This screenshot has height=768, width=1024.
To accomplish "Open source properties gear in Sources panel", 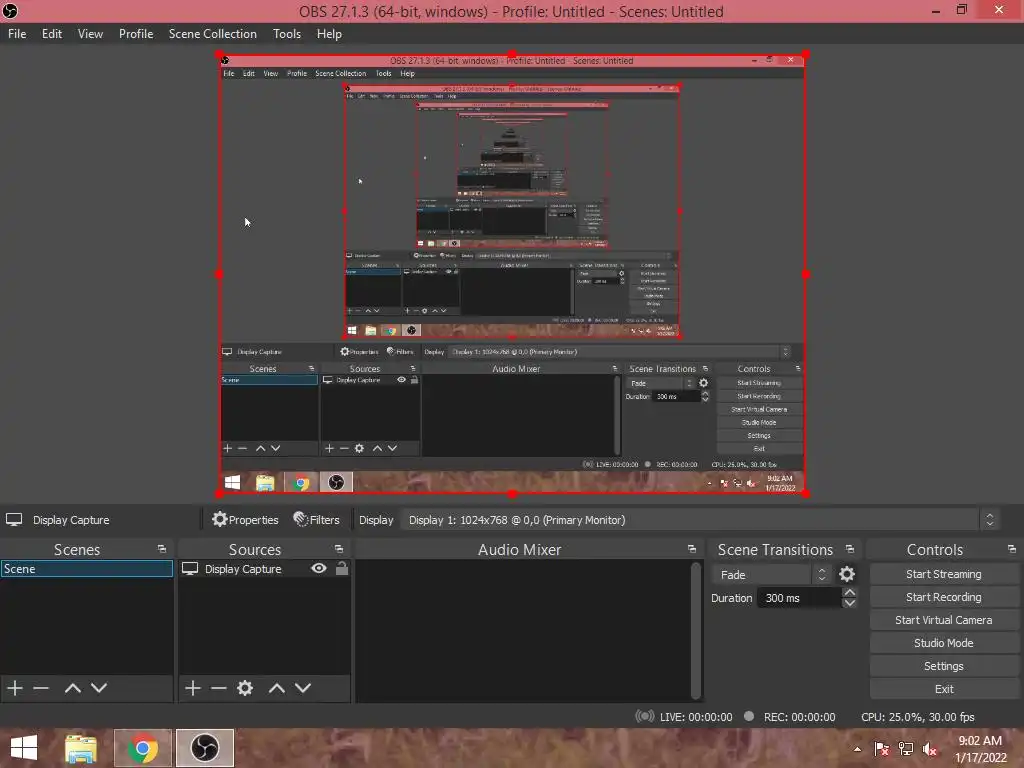I will pos(245,688).
